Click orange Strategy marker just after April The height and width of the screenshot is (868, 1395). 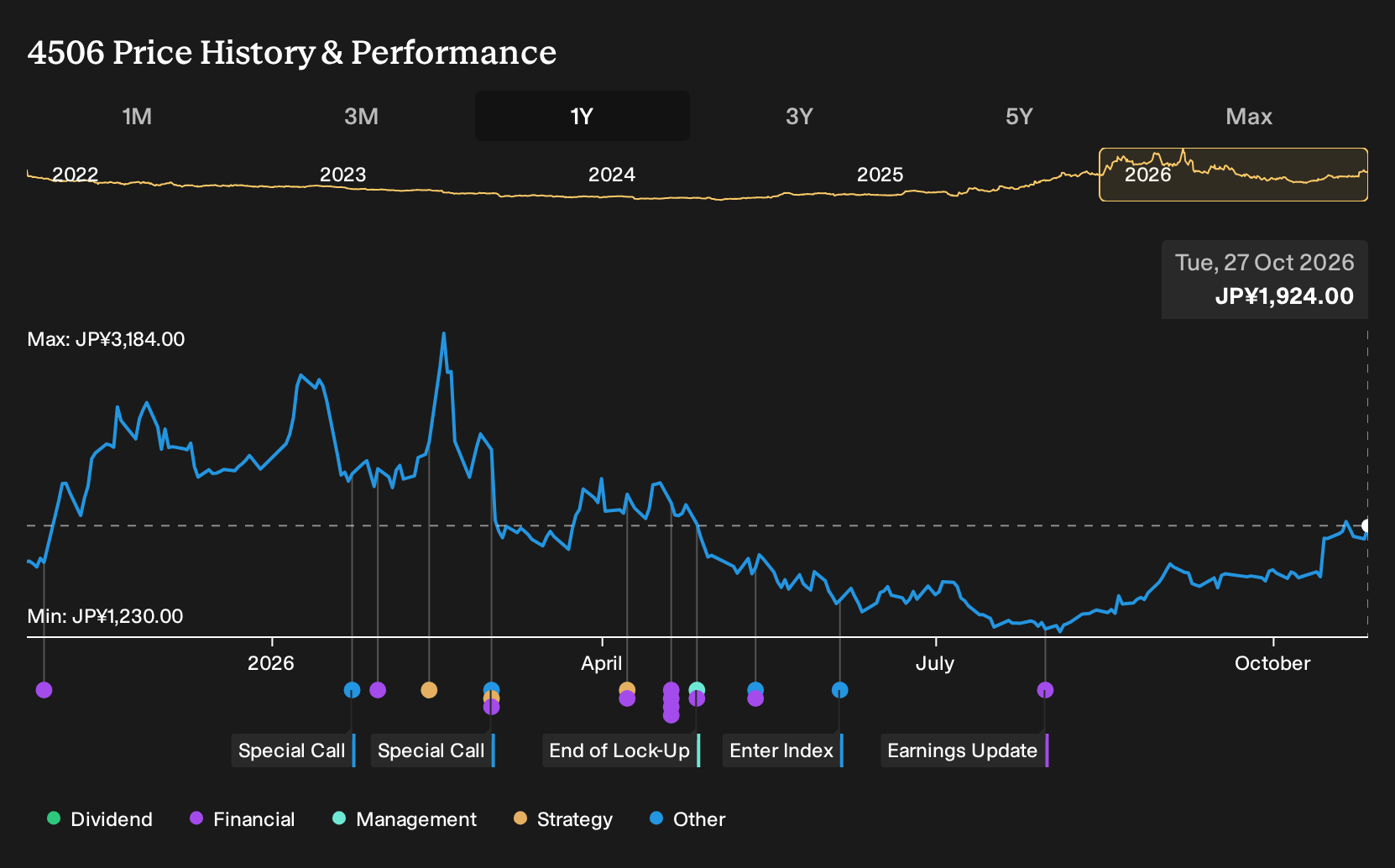pyautogui.click(x=627, y=689)
